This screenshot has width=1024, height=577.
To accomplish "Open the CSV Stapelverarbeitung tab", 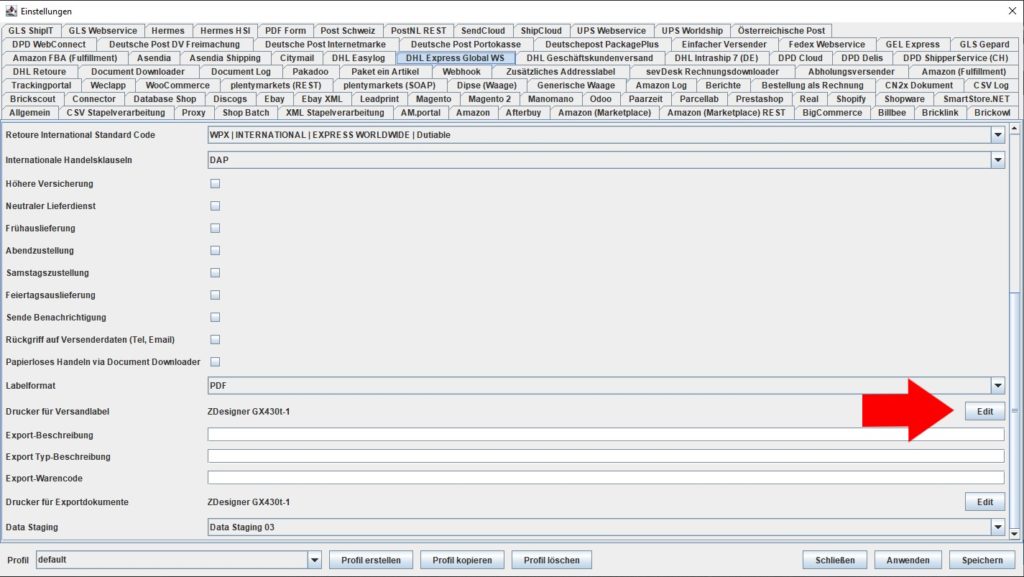I will coord(116,113).
